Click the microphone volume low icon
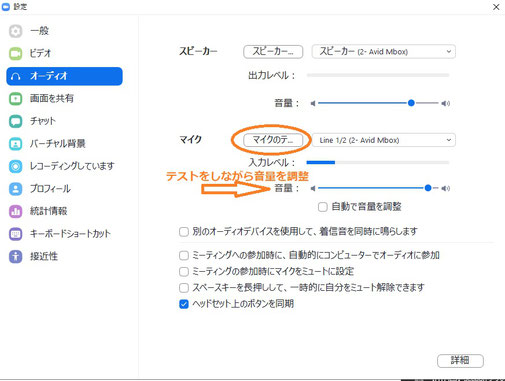Viewport: 505px width, 381px height. tap(313, 188)
